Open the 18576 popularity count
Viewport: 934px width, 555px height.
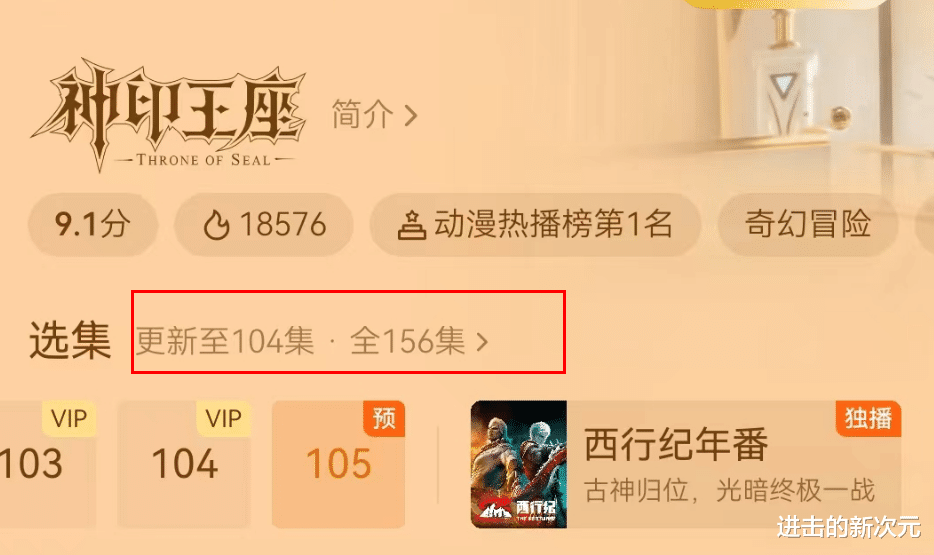click(283, 225)
